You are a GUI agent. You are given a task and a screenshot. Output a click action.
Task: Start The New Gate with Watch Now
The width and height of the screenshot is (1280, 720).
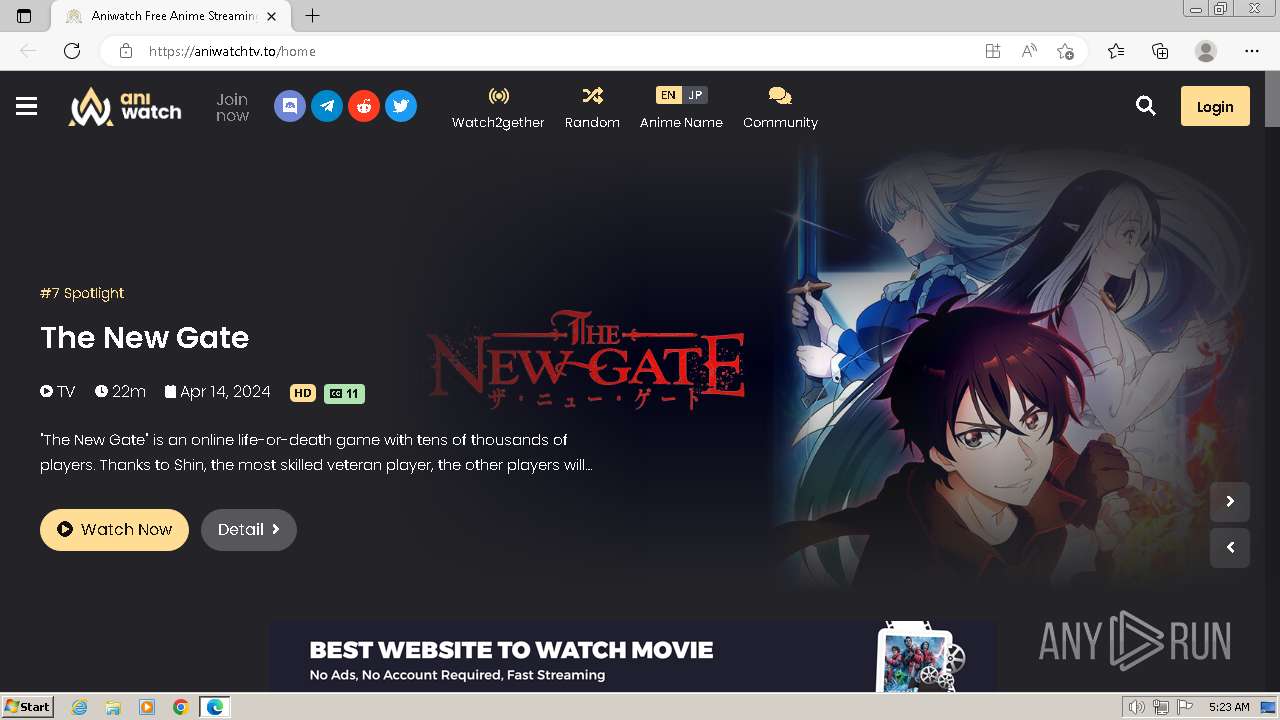tap(114, 529)
